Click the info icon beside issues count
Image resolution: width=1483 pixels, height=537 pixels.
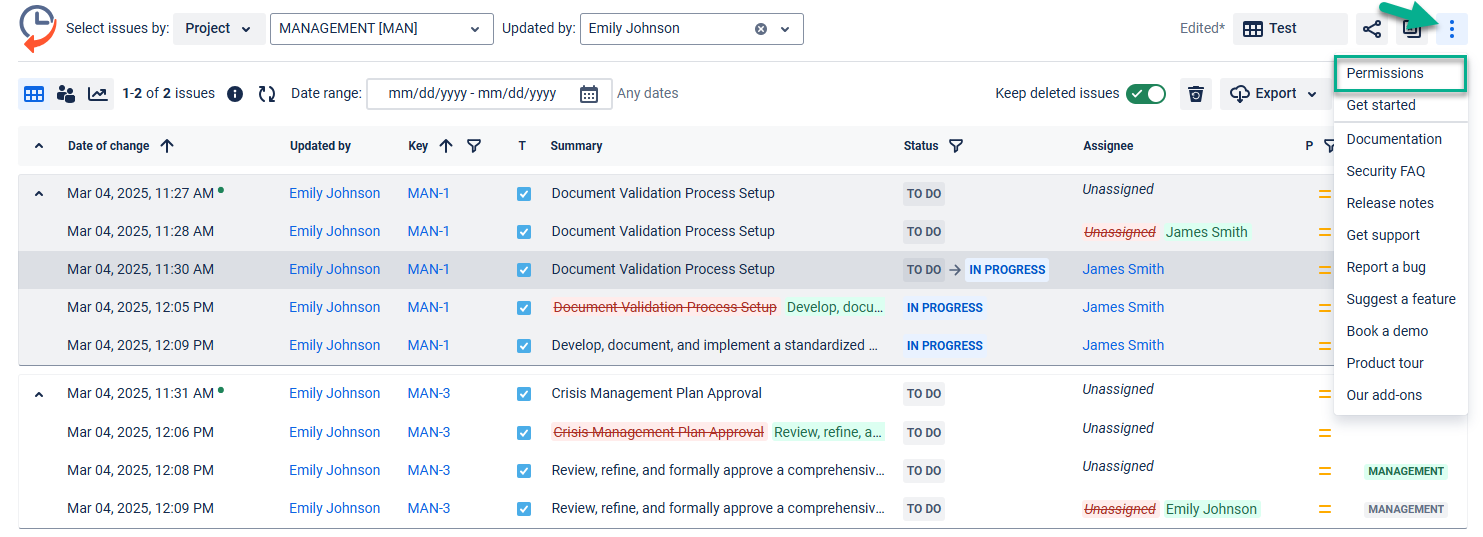point(235,94)
